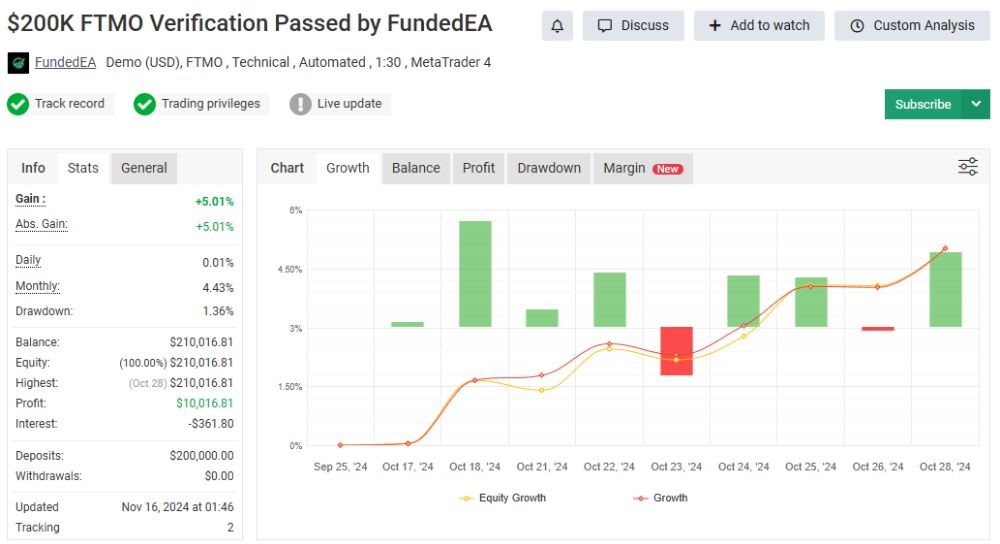Click the Live update warning icon
Screen dimensions: 1000x544
pos(300,104)
